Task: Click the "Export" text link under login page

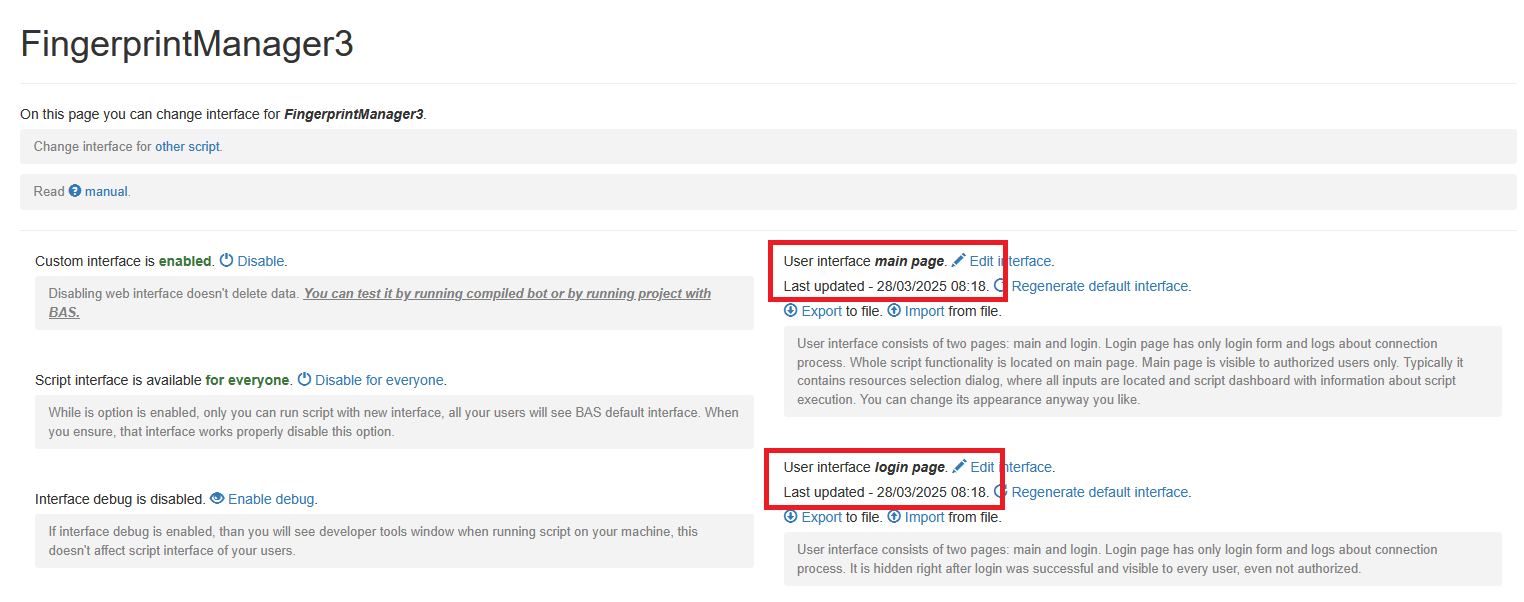Action: coord(822,517)
